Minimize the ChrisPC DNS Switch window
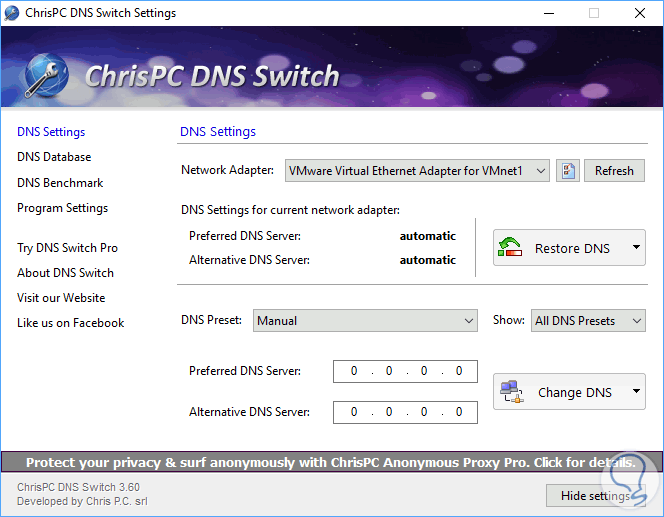This screenshot has height=517, width=664. [549, 13]
